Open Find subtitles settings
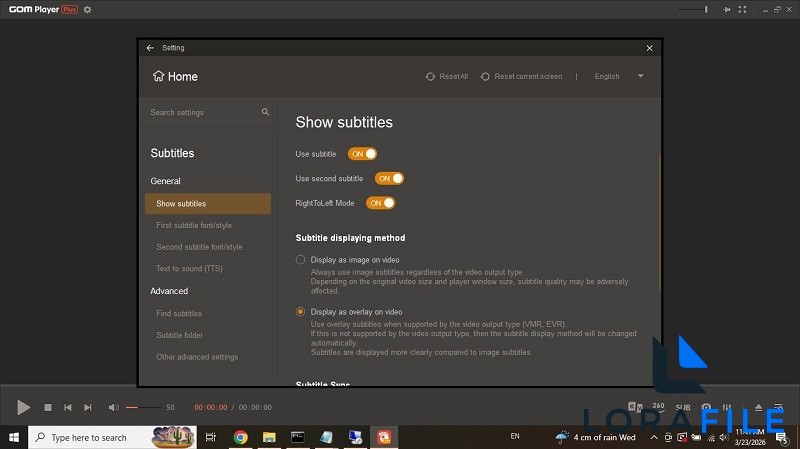 [x=179, y=313]
